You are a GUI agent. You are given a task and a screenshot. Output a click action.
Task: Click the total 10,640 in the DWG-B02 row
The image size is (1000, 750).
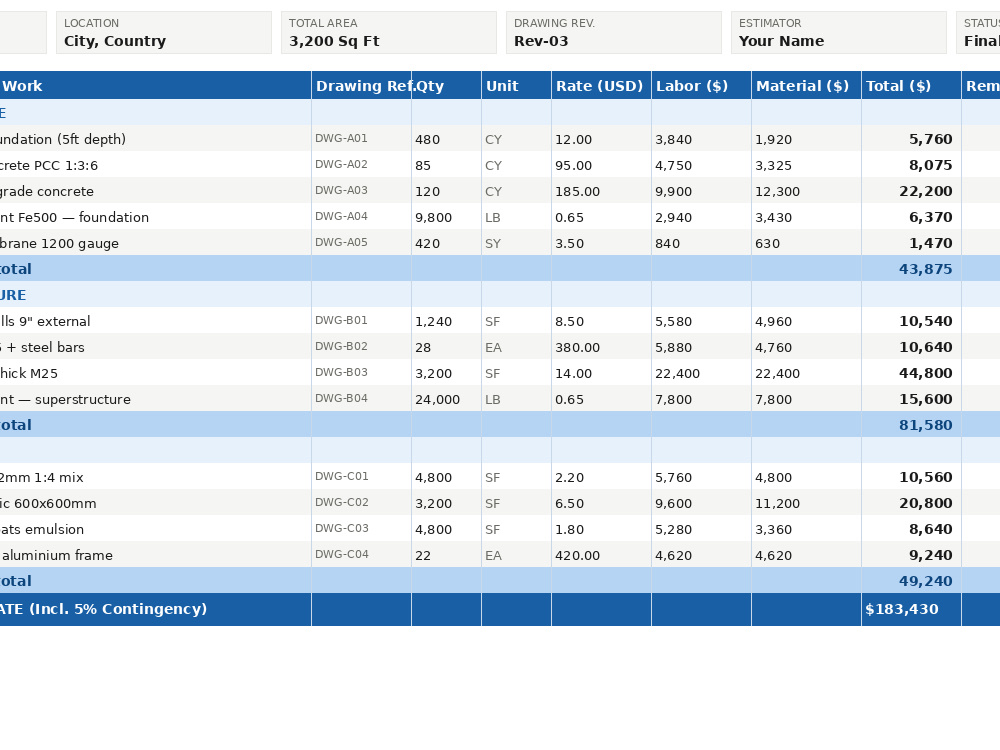pyautogui.click(x=925, y=348)
